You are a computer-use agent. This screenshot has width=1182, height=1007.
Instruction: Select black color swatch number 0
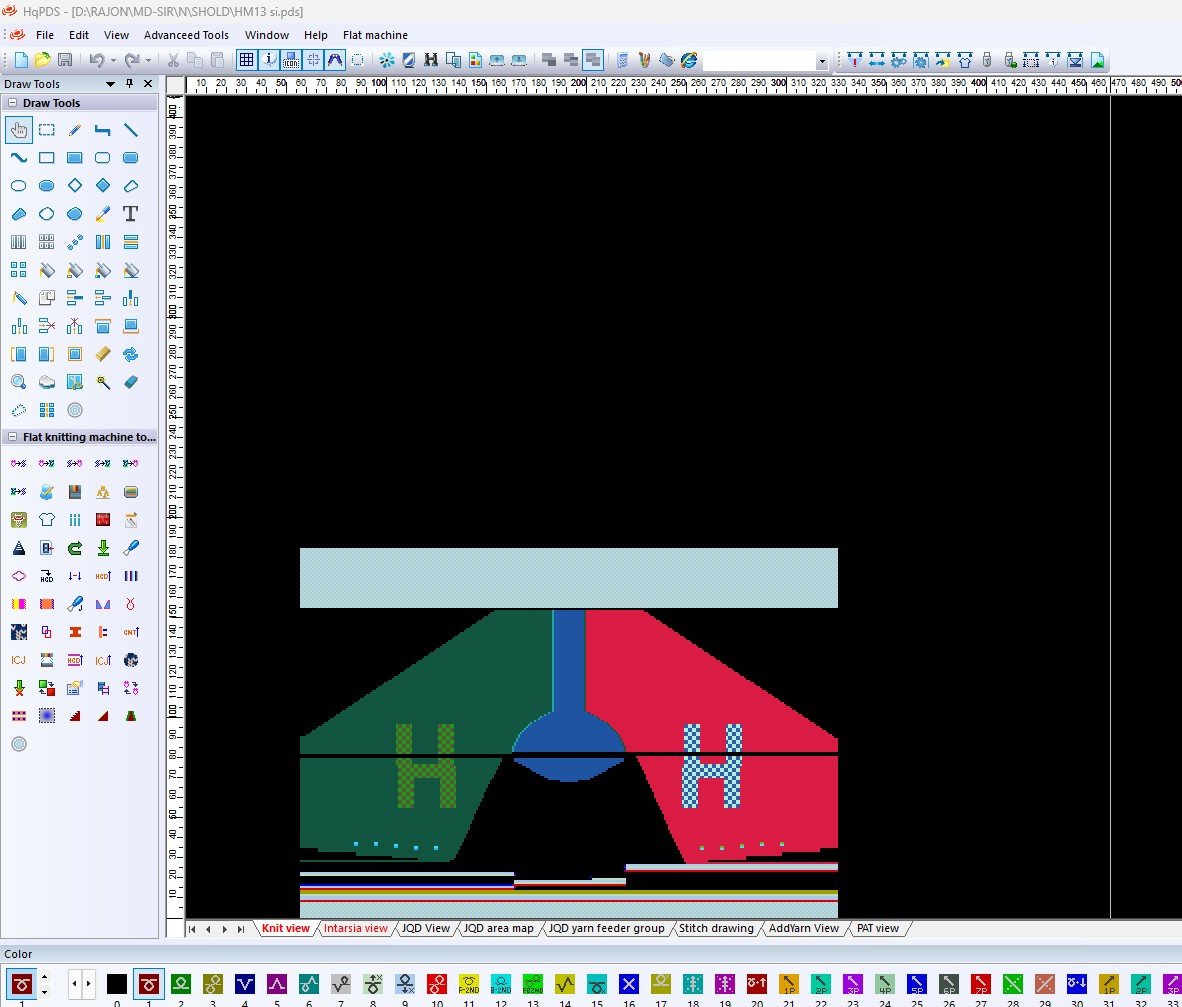117,983
